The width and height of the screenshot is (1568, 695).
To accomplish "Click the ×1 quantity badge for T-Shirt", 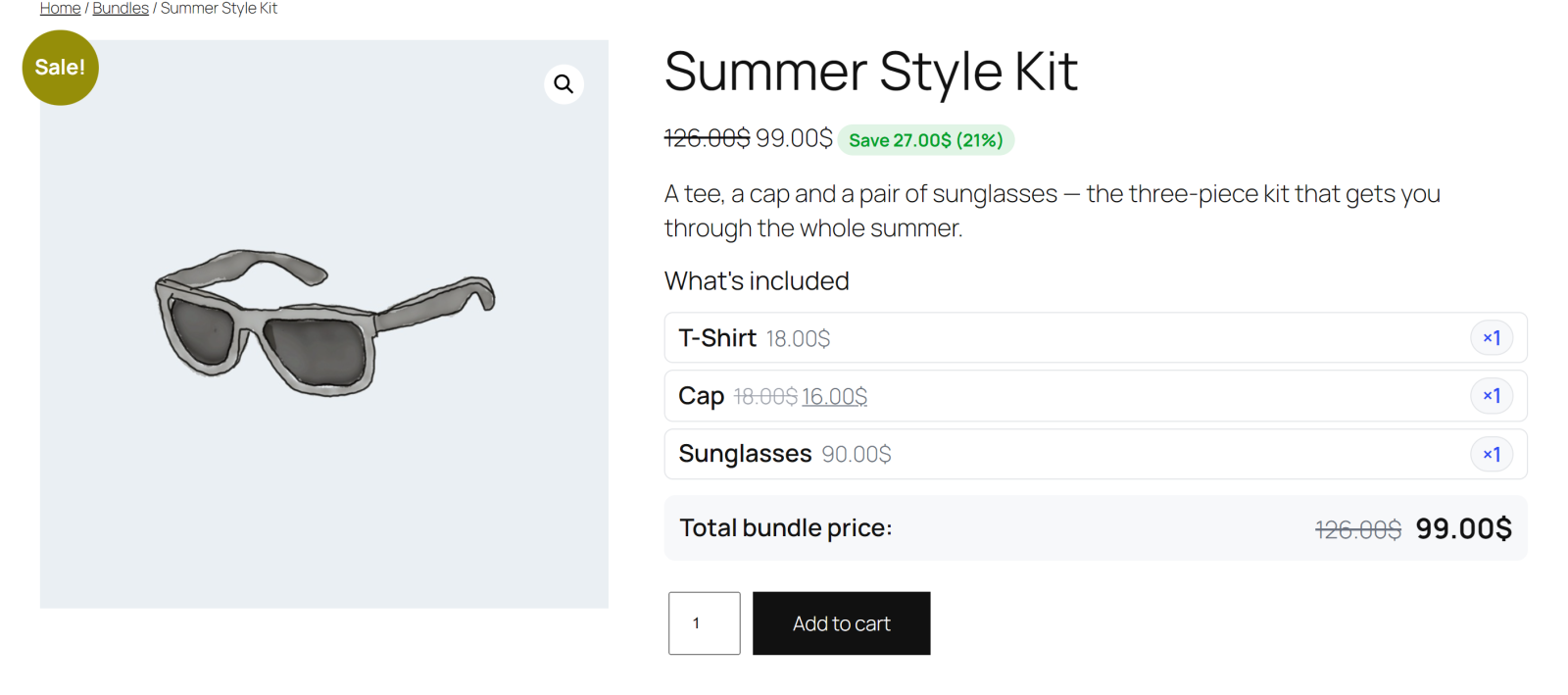I will pyautogui.click(x=1492, y=338).
